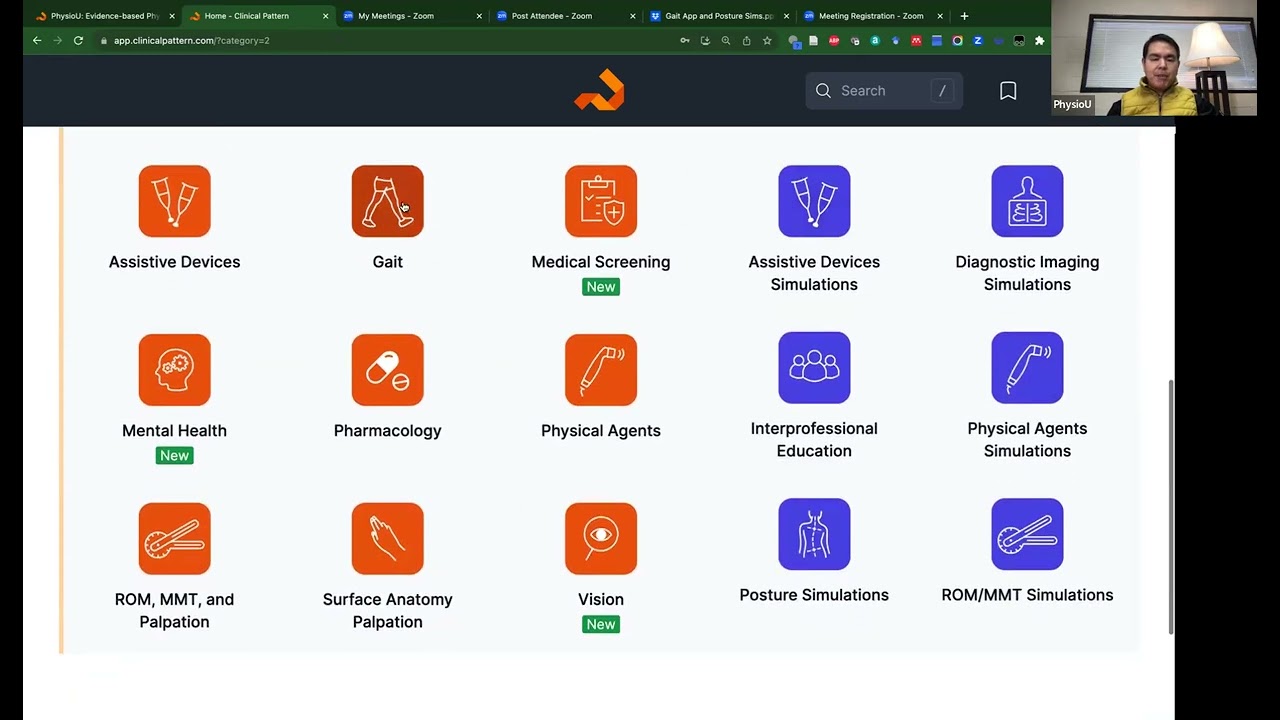The height and width of the screenshot is (720, 1280).
Task: Open the Vision eye icon
Action: [x=600, y=539]
